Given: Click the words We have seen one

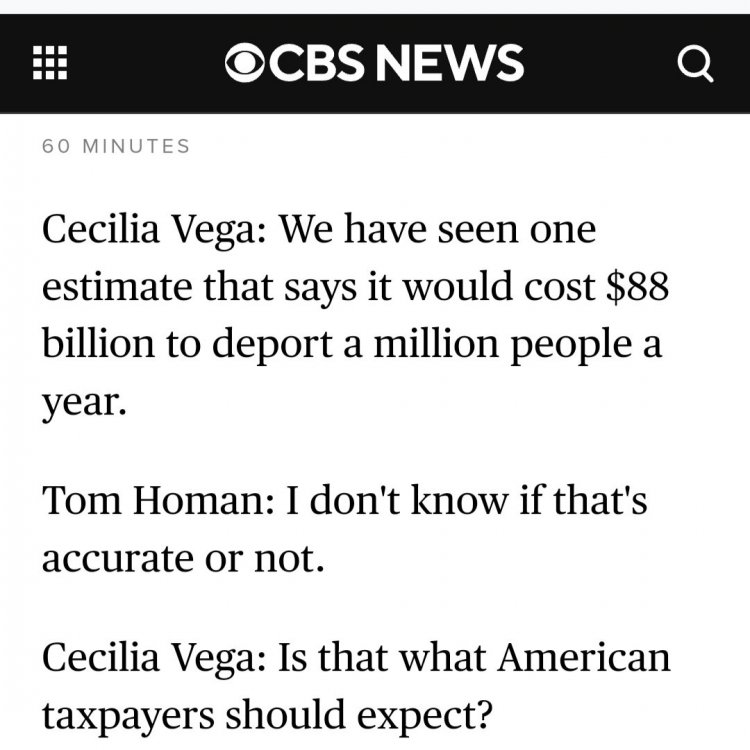Looking at the screenshot, I should click(436, 232).
